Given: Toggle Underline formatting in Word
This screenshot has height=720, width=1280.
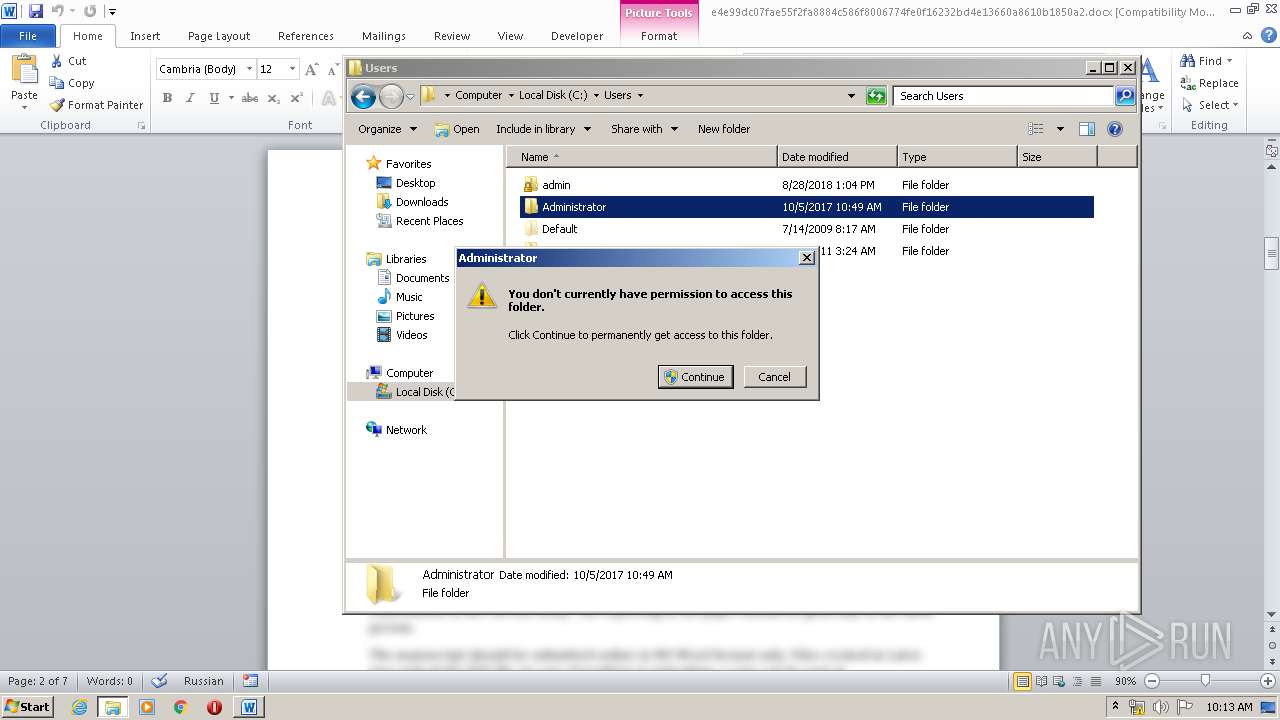Looking at the screenshot, I should tap(214, 98).
